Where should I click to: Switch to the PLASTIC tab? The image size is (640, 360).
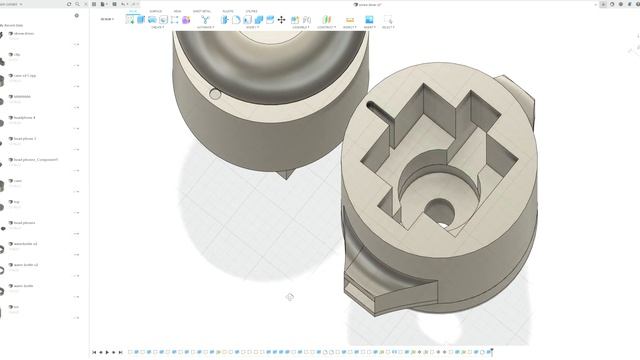pyautogui.click(x=228, y=11)
